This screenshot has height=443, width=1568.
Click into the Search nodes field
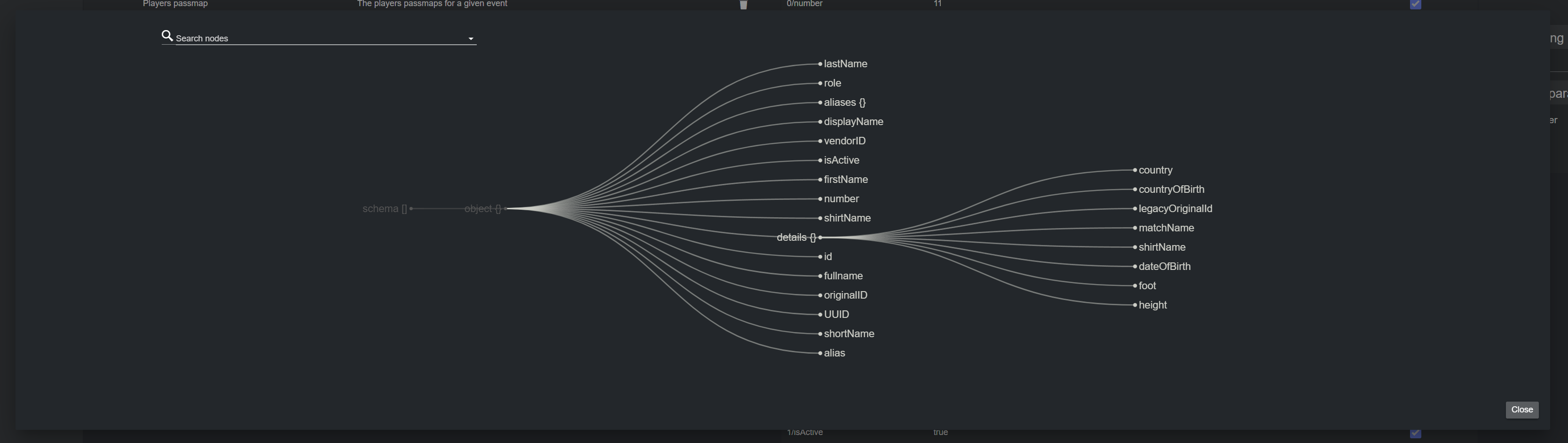pyautogui.click(x=316, y=39)
